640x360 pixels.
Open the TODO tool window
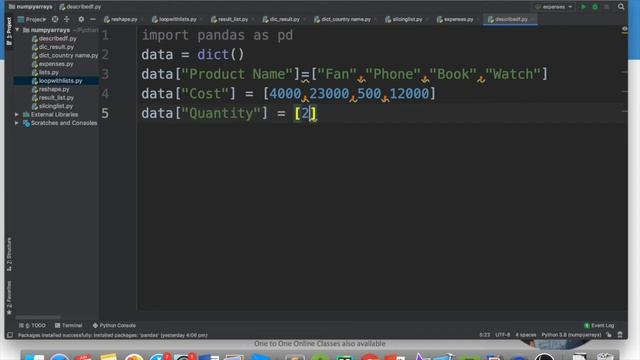pyautogui.click(x=32, y=325)
